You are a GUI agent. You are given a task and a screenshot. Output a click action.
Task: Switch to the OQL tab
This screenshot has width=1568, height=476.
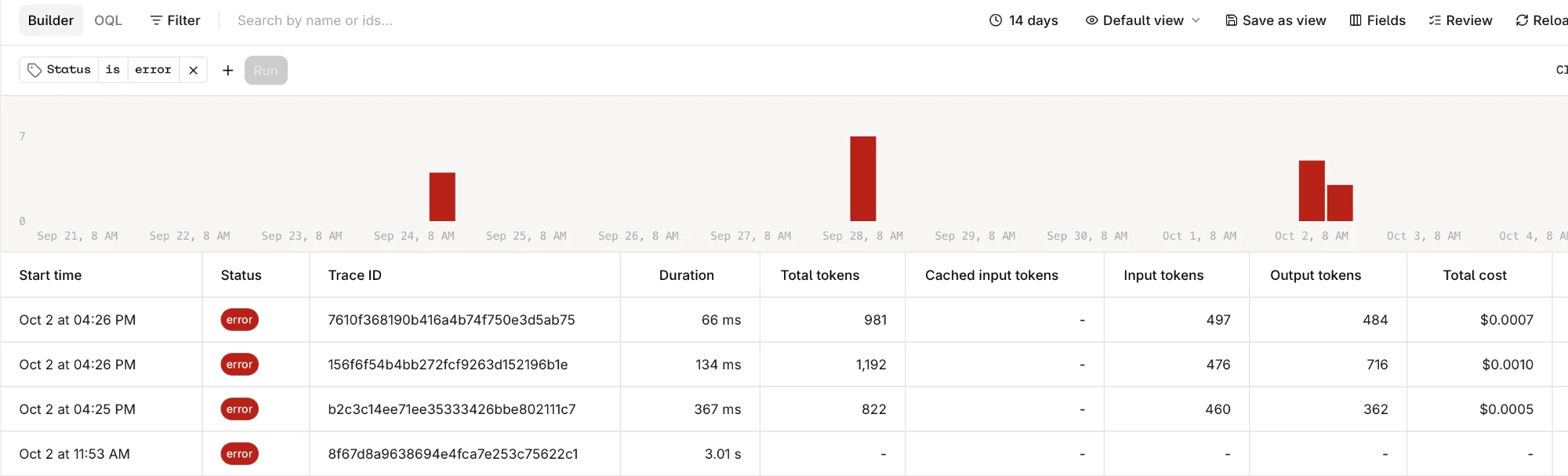click(x=108, y=20)
